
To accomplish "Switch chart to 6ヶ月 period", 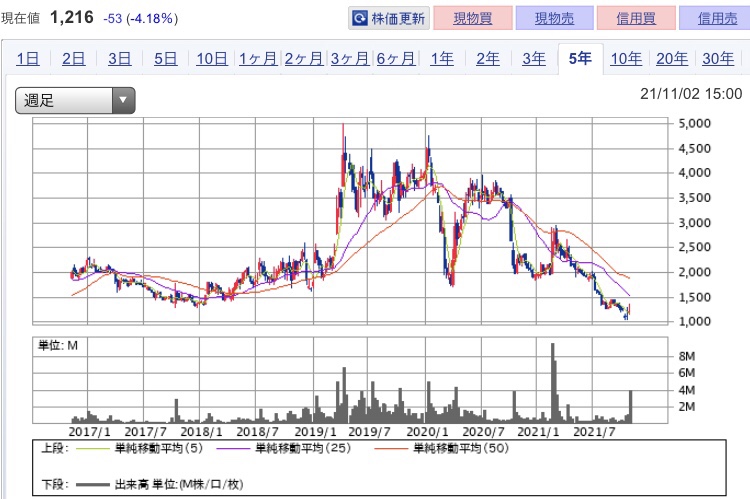I will pyautogui.click(x=396, y=59).
